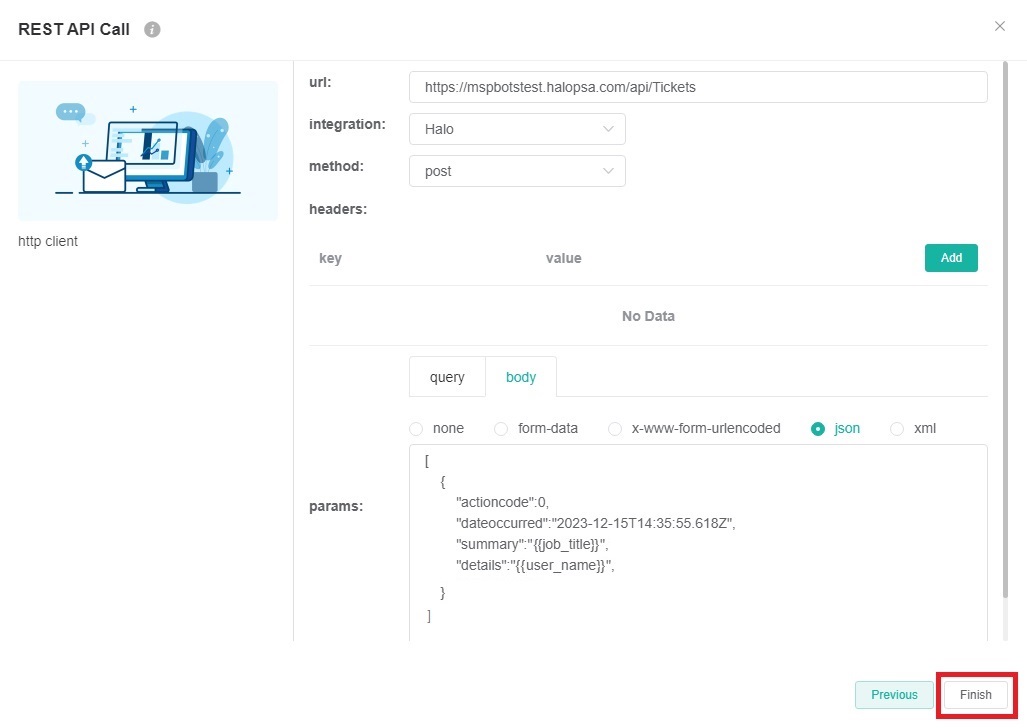Click the Finish button

click(975, 695)
